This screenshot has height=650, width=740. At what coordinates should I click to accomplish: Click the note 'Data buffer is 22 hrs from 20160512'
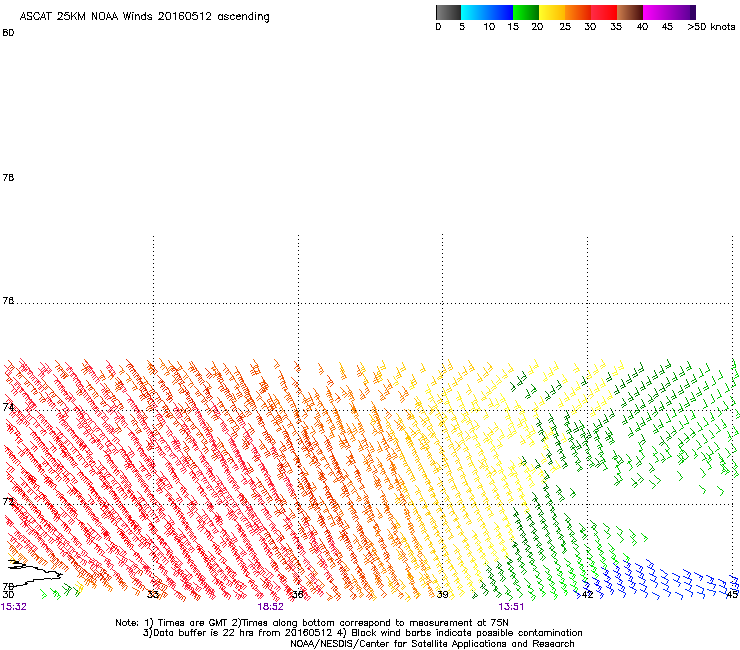pyautogui.click(x=243, y=633)
